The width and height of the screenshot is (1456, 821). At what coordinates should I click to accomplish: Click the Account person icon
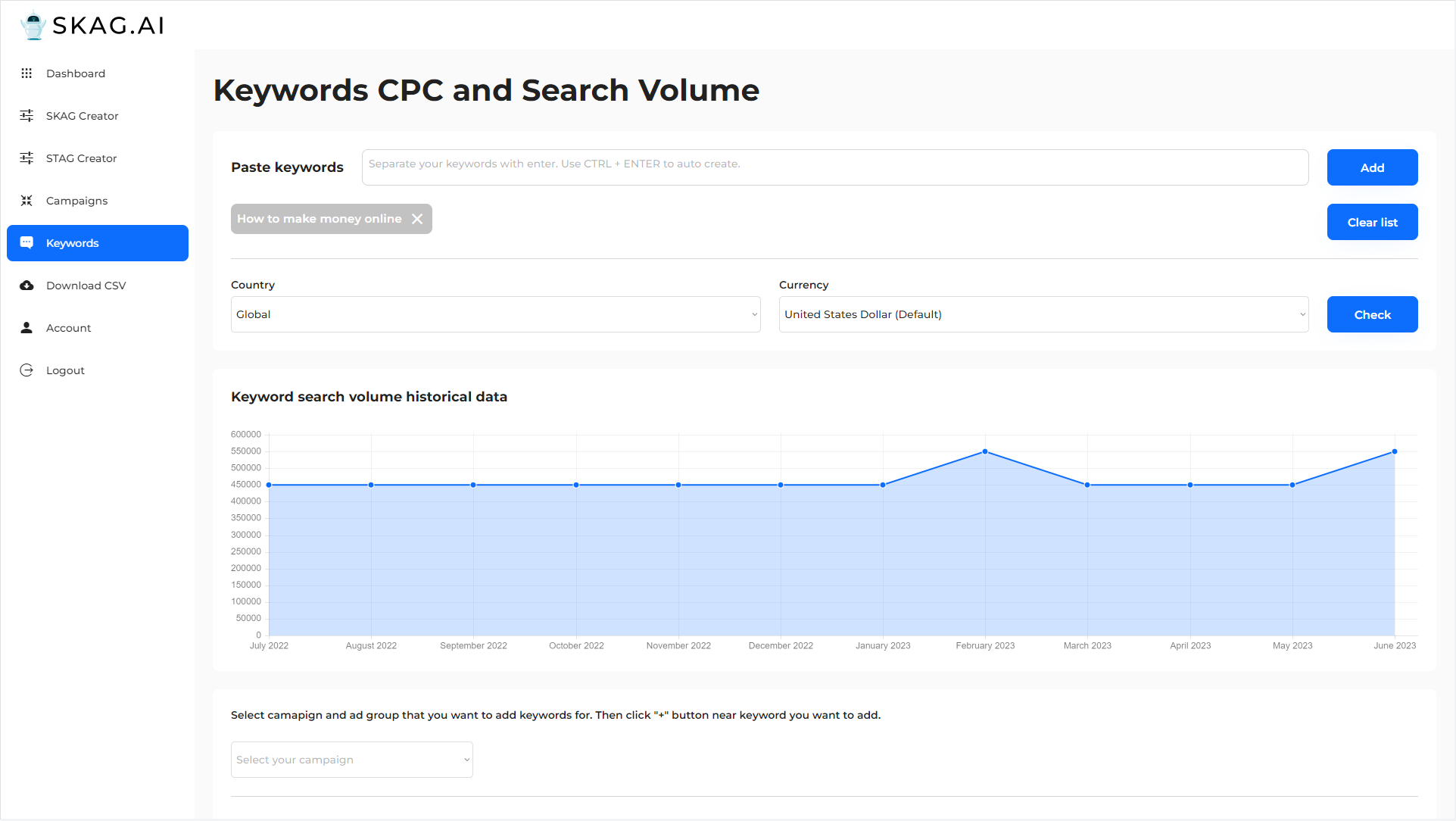(x=27, y=328)
